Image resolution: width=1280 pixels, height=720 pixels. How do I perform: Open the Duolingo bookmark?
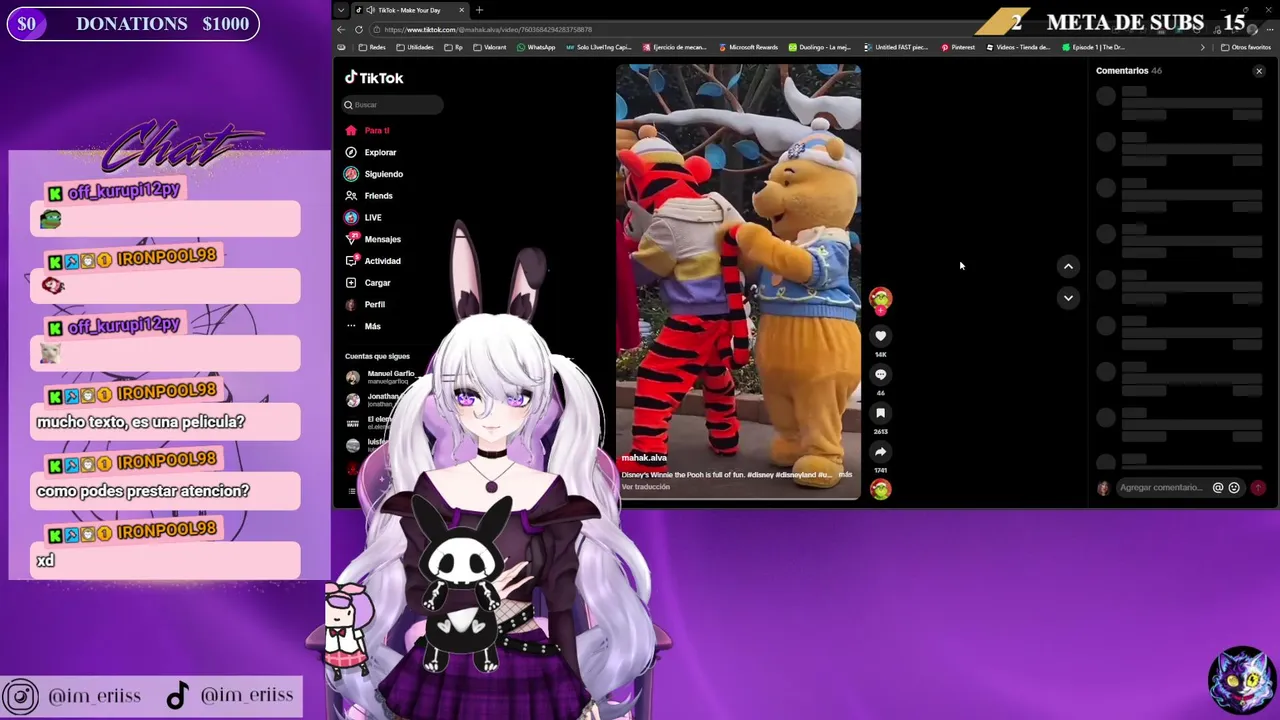tap(820, 47)
